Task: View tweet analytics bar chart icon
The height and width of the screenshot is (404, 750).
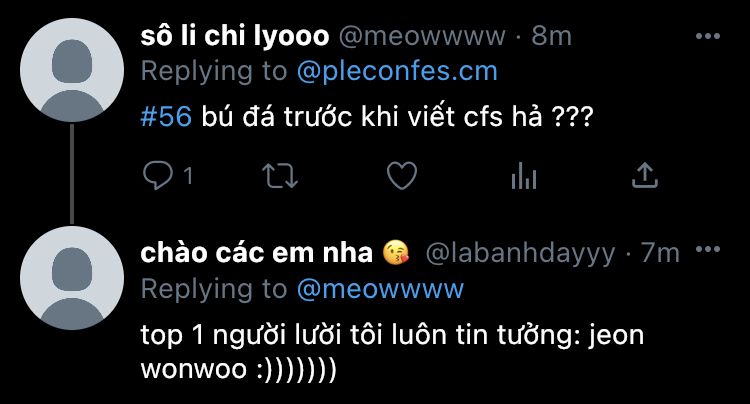Action: [x=524, y=176]
